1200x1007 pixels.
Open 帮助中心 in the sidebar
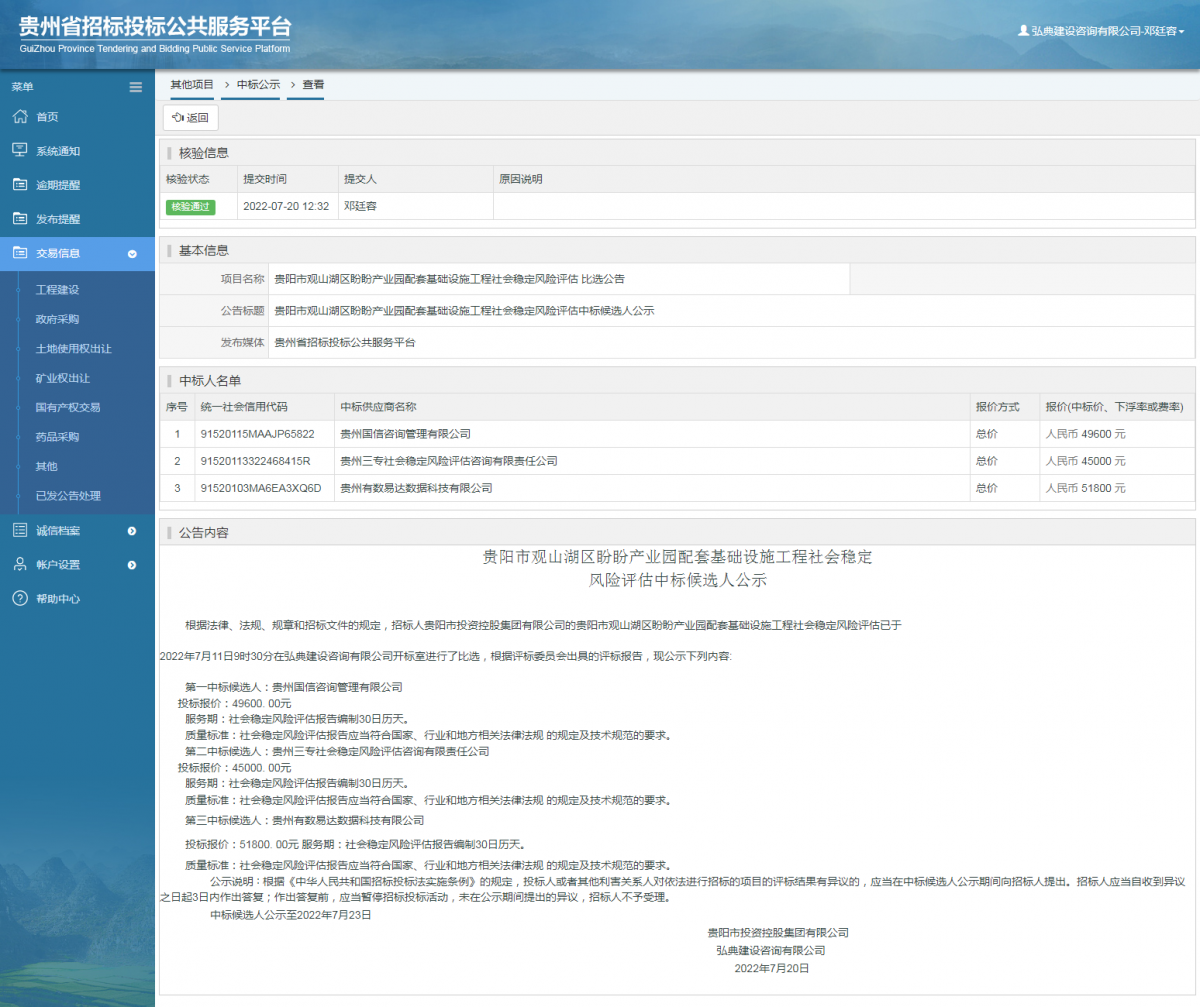pyautogui.click(x=58, y=599)
